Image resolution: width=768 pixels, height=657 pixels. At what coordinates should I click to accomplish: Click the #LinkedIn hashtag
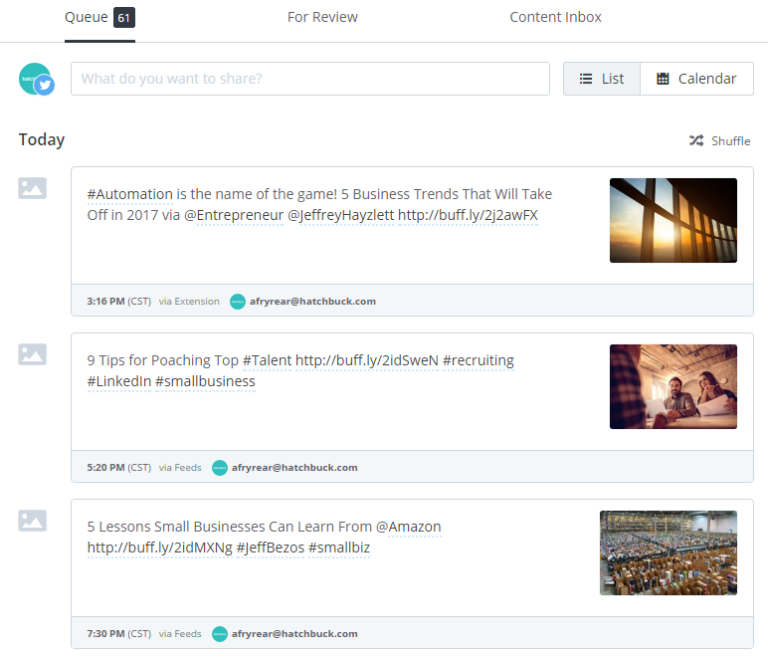pos(119,382)
